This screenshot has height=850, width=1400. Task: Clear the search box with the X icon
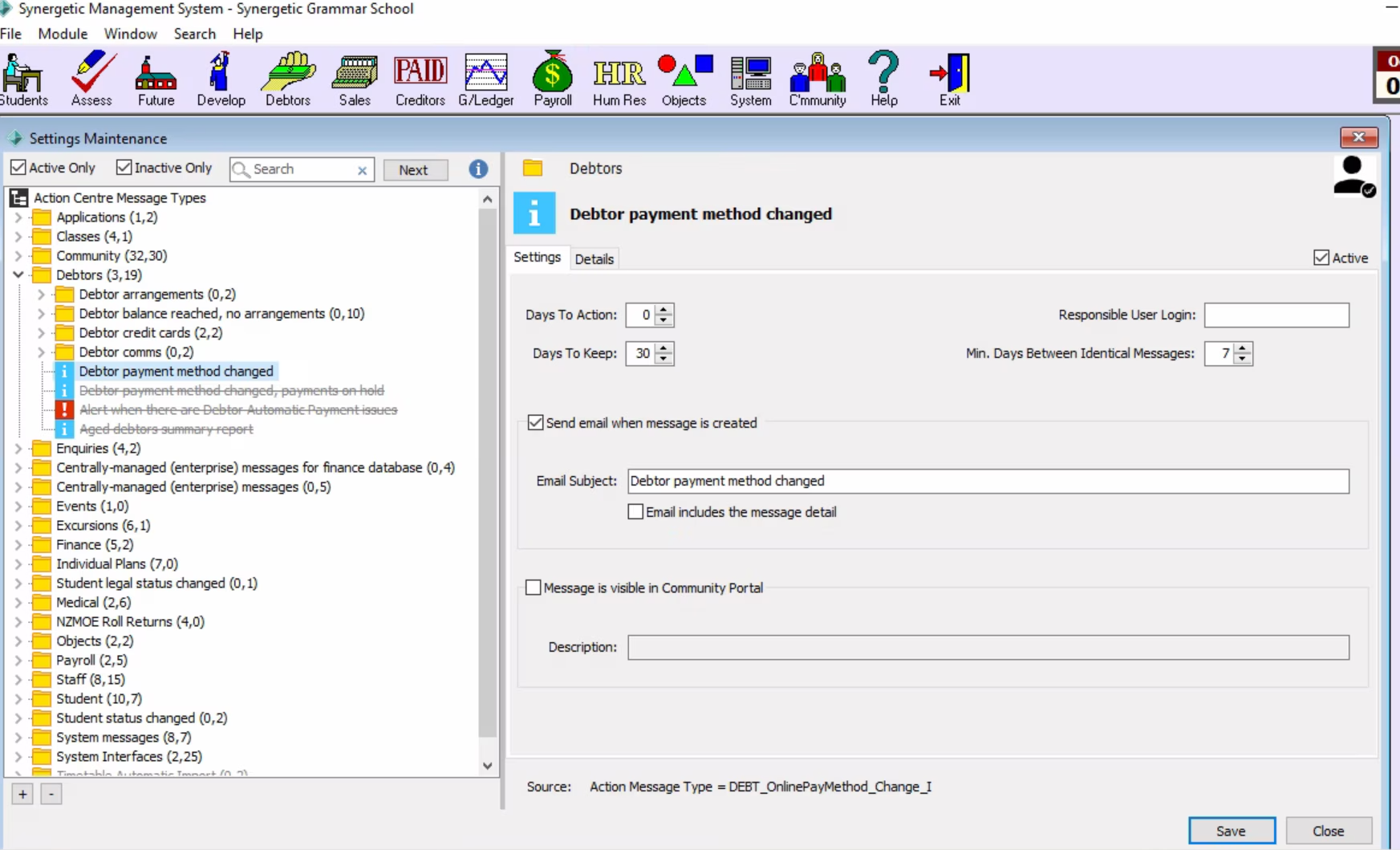(x=362, y=170)
